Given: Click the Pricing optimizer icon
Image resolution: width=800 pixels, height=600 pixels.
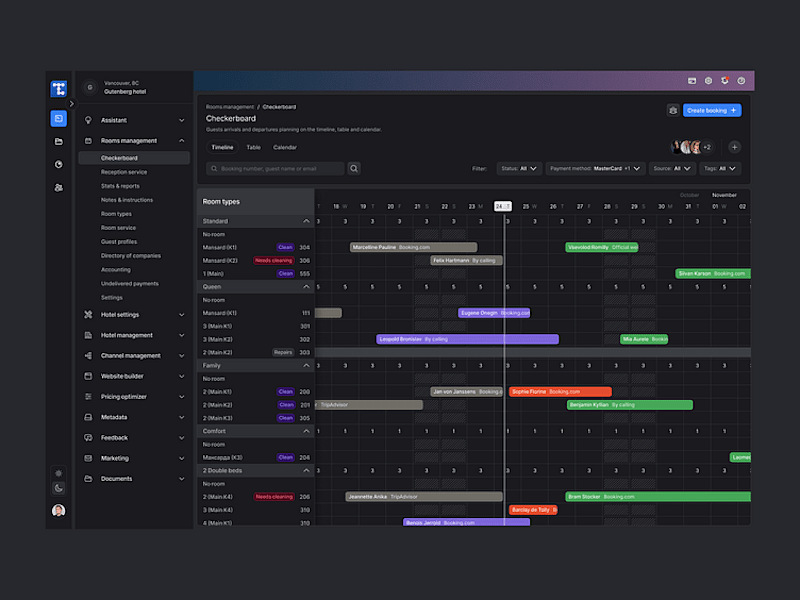Looking at the screenshot, I should (88, 396).
